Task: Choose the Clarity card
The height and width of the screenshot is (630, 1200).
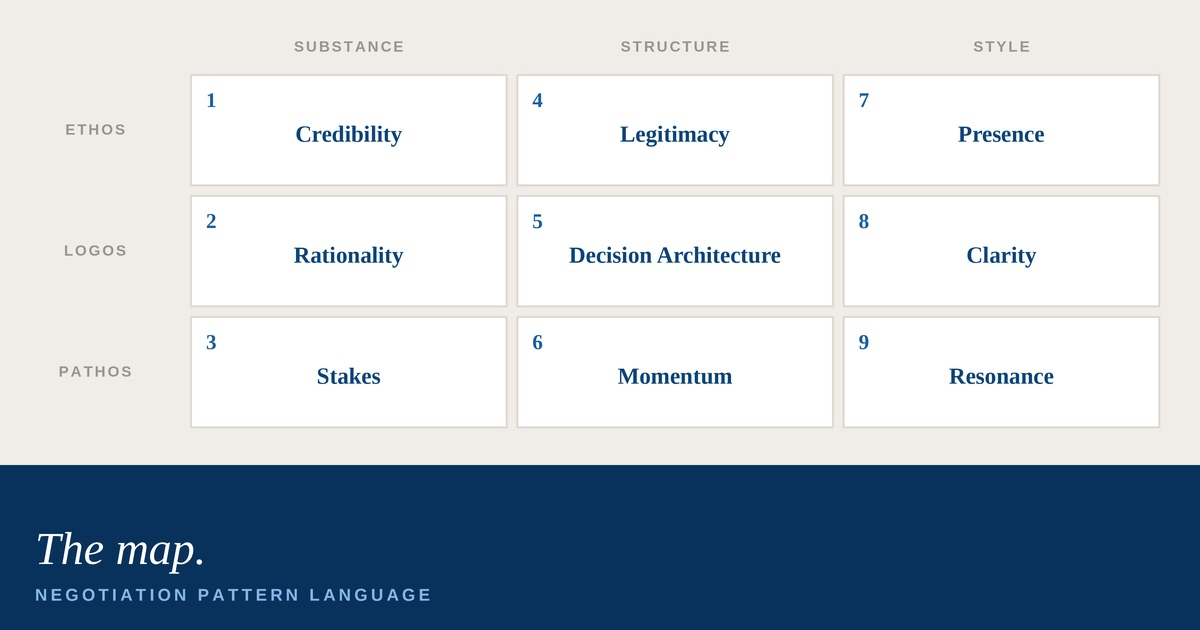Action: [x=1001, y=251]
